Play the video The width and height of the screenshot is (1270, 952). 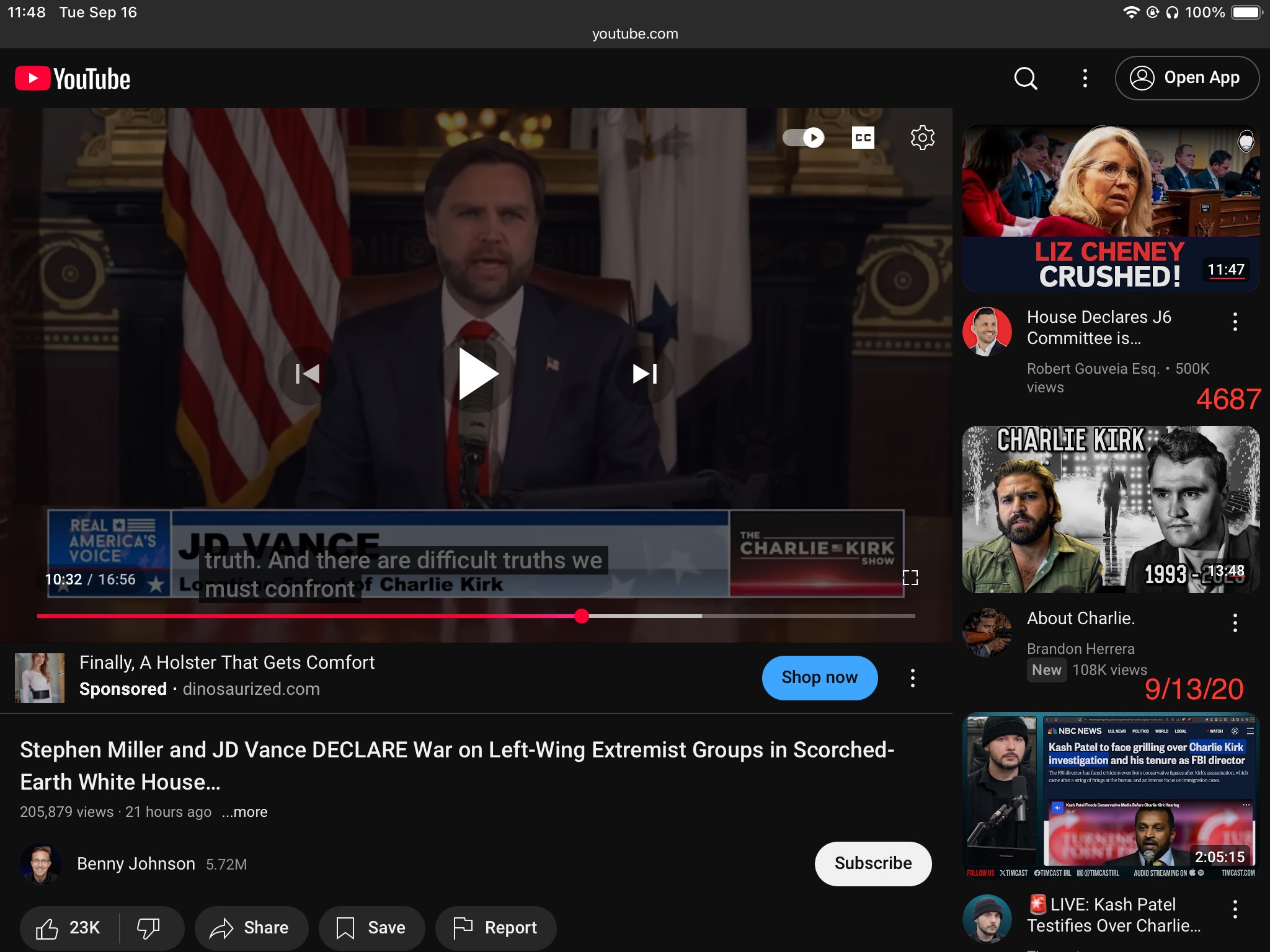coord(476,374)
